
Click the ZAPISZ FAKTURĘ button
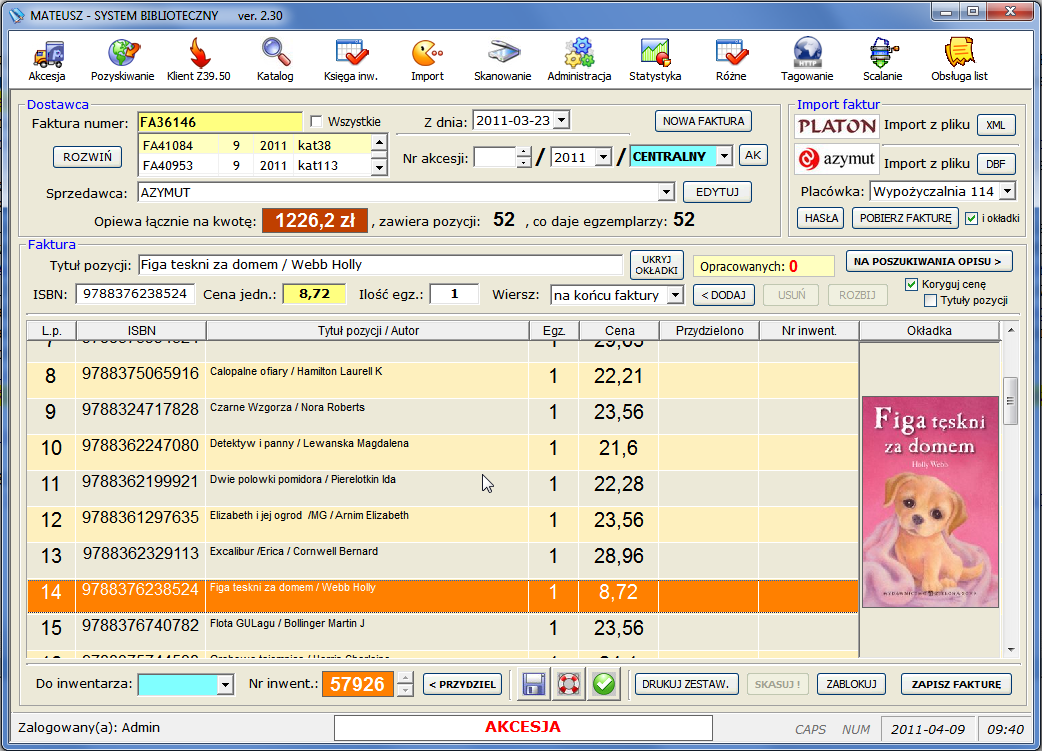(x=956, y=684)
